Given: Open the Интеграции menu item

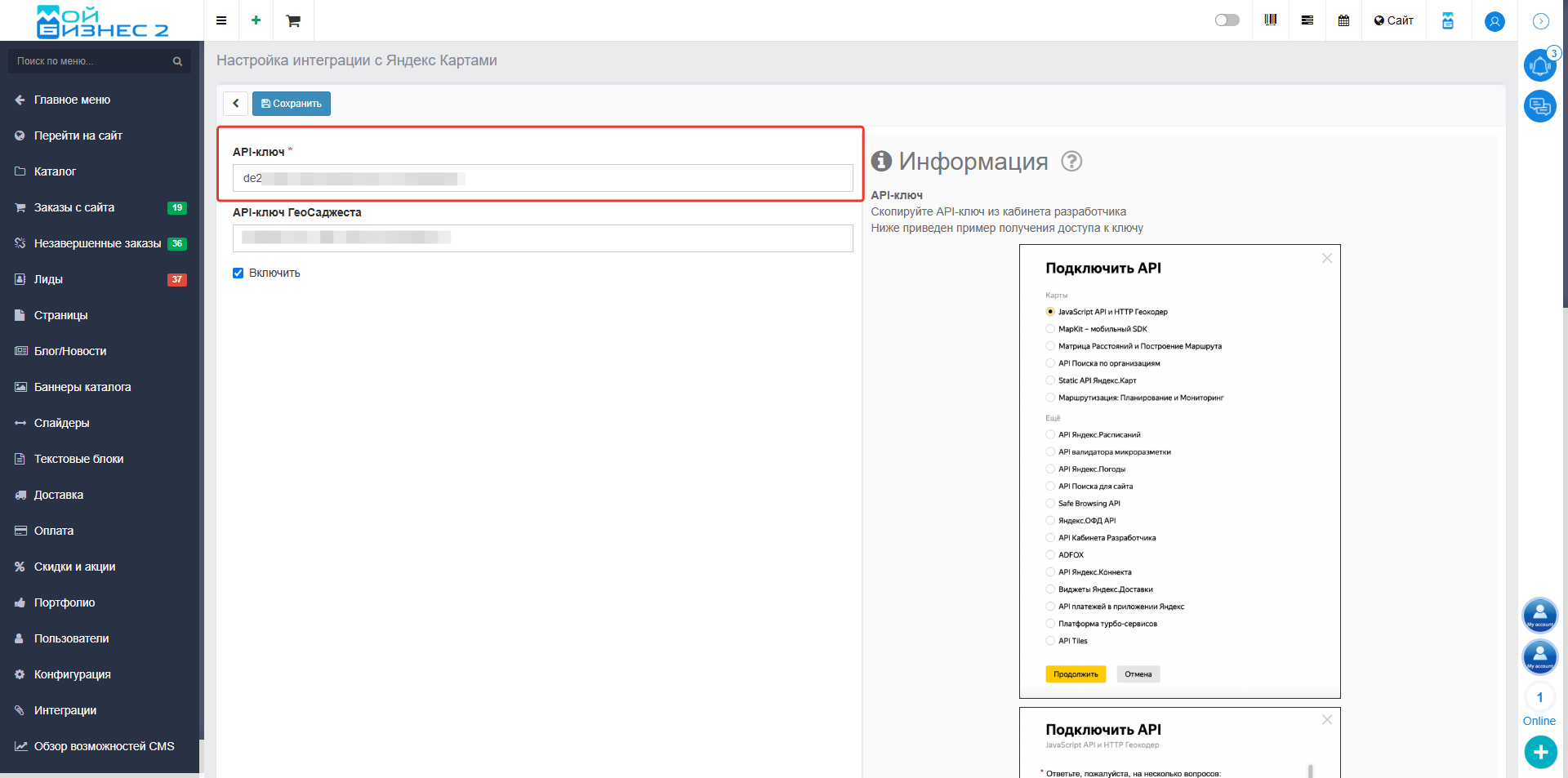Looking at the screenshot, I should pos(100,710).
